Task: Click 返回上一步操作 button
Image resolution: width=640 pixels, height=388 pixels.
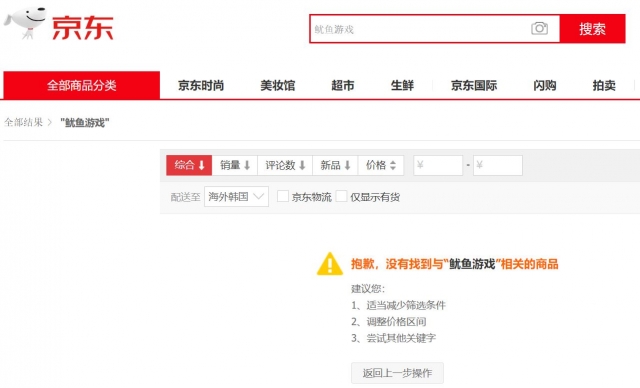Action: (x=397, y=373)
